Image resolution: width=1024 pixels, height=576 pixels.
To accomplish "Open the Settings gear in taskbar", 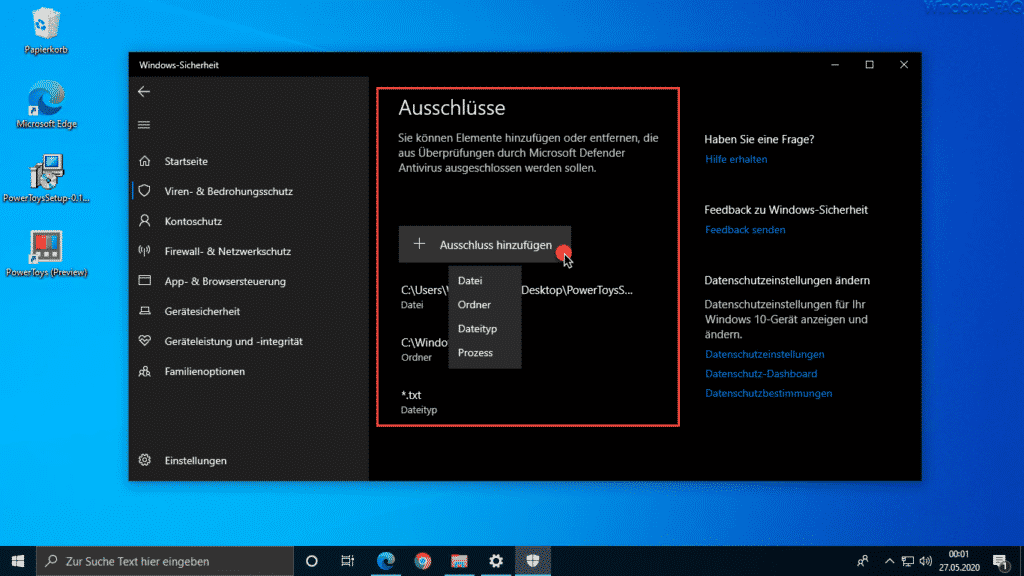I will (x=496, y=561).
